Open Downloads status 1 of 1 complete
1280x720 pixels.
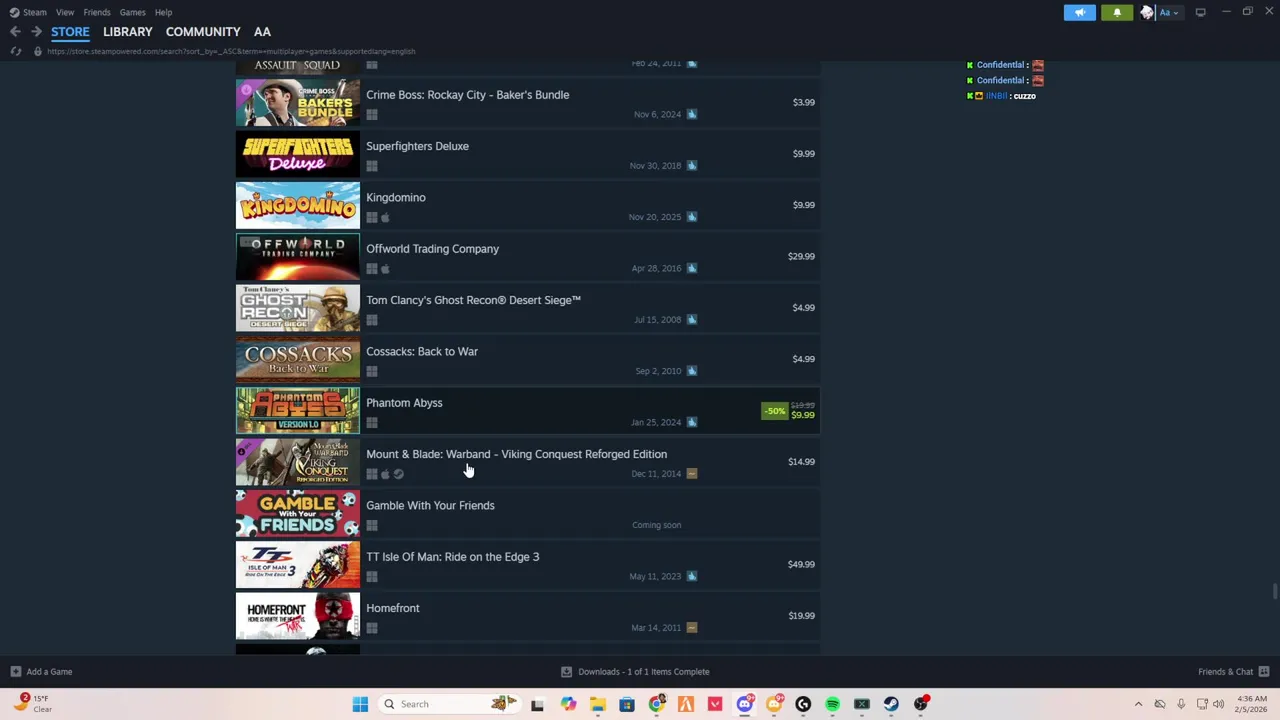coord(635,672)
